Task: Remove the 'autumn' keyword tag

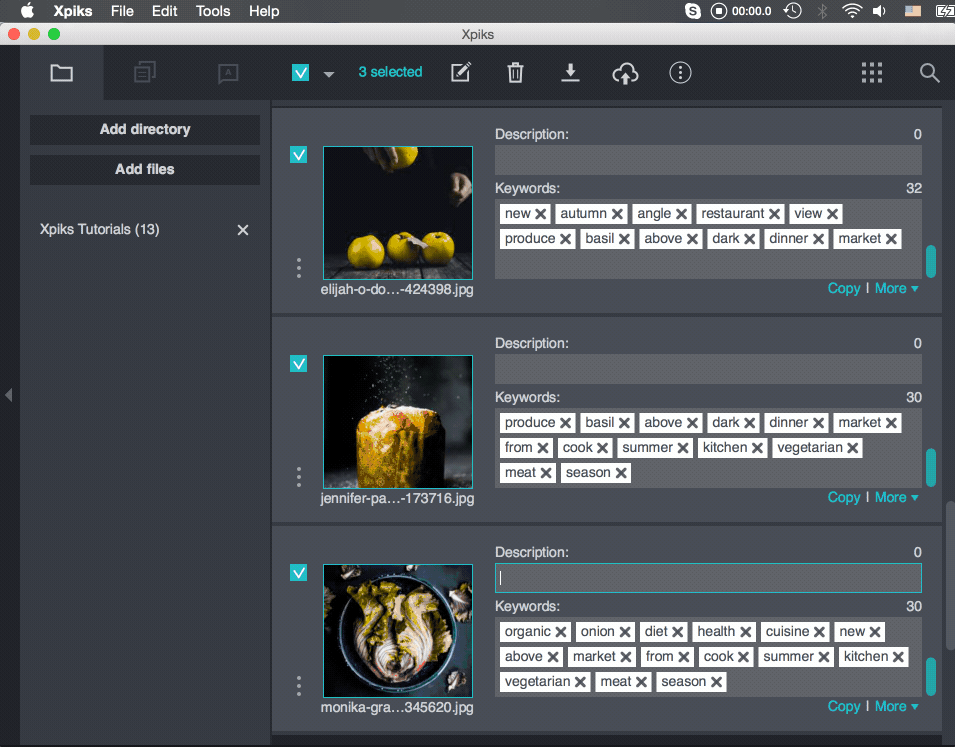Action: (618, 214)
